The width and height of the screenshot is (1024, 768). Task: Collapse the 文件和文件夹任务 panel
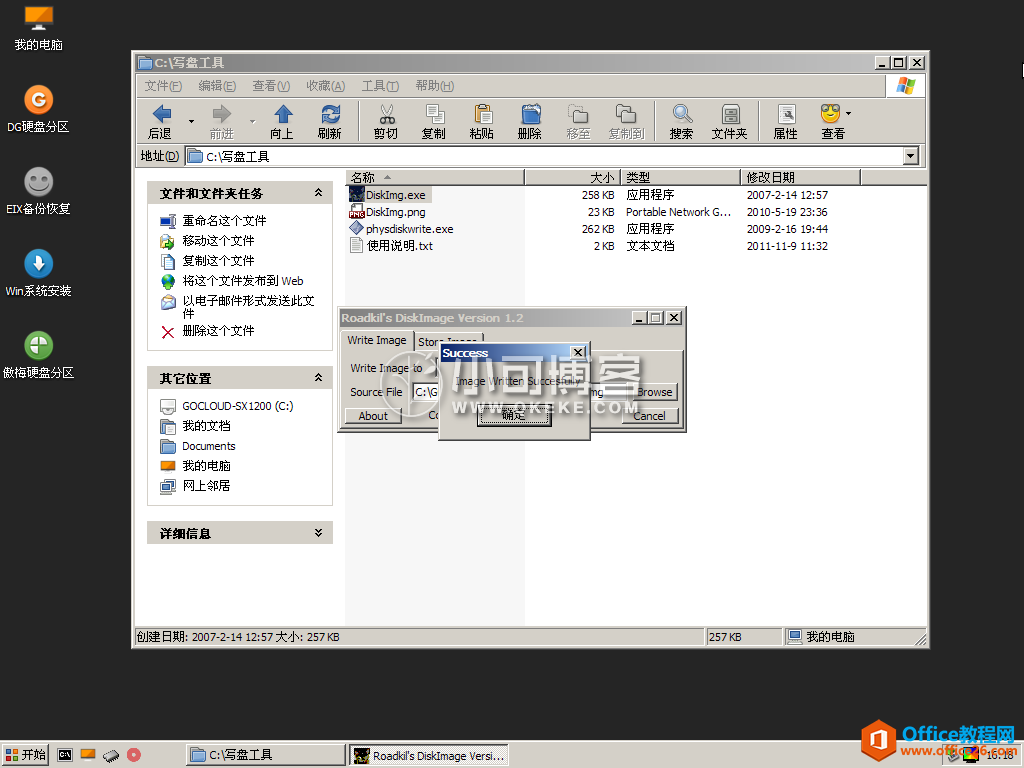(x=318, y=193)
